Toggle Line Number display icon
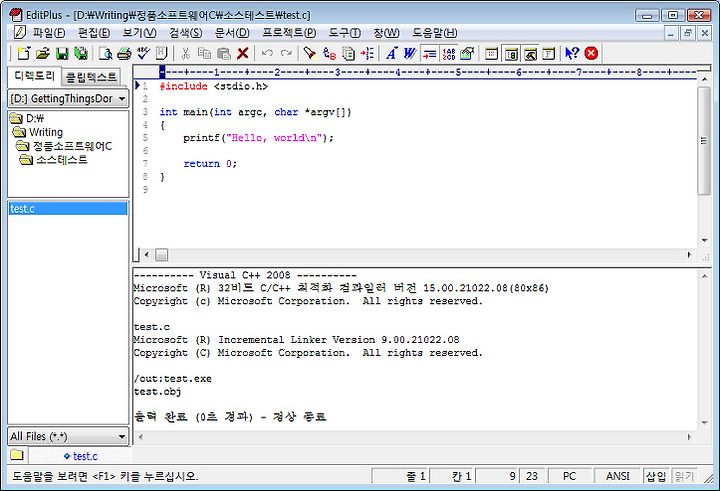 [x=449, y=54]
